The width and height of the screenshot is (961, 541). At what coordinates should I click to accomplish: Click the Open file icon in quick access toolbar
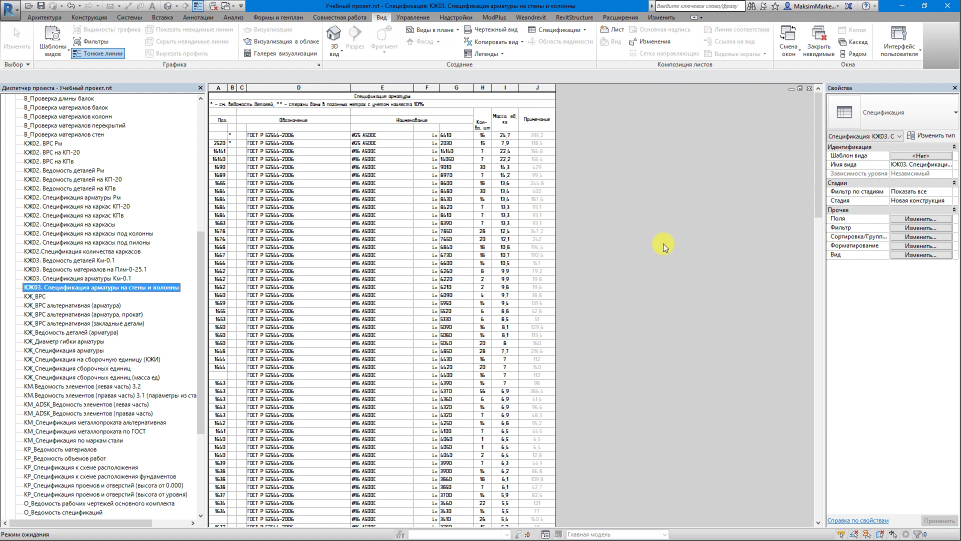(x=29, y=6)
